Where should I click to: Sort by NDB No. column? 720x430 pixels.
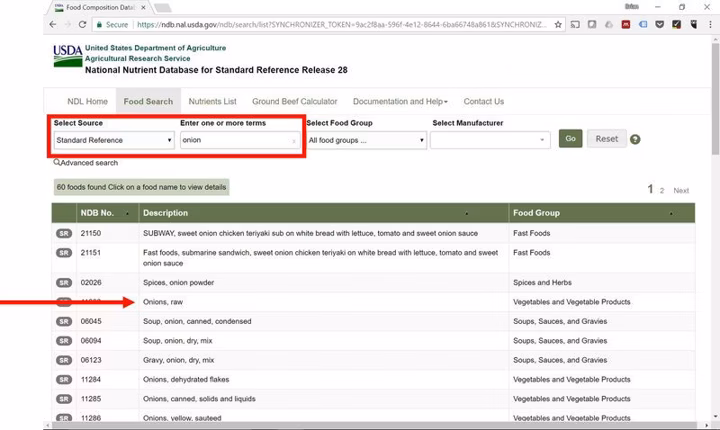point(108,213)
